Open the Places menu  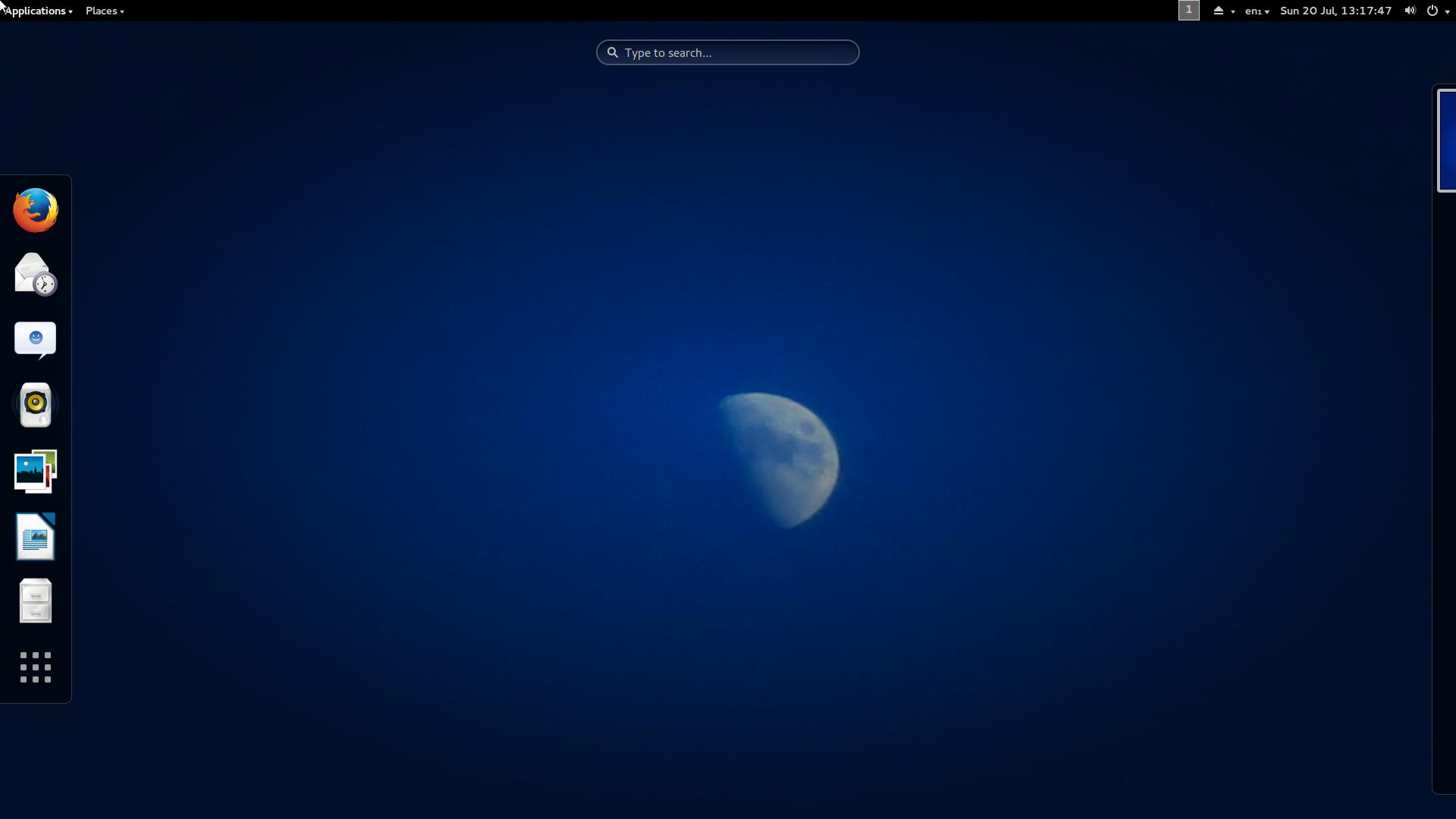click(105, 11)
